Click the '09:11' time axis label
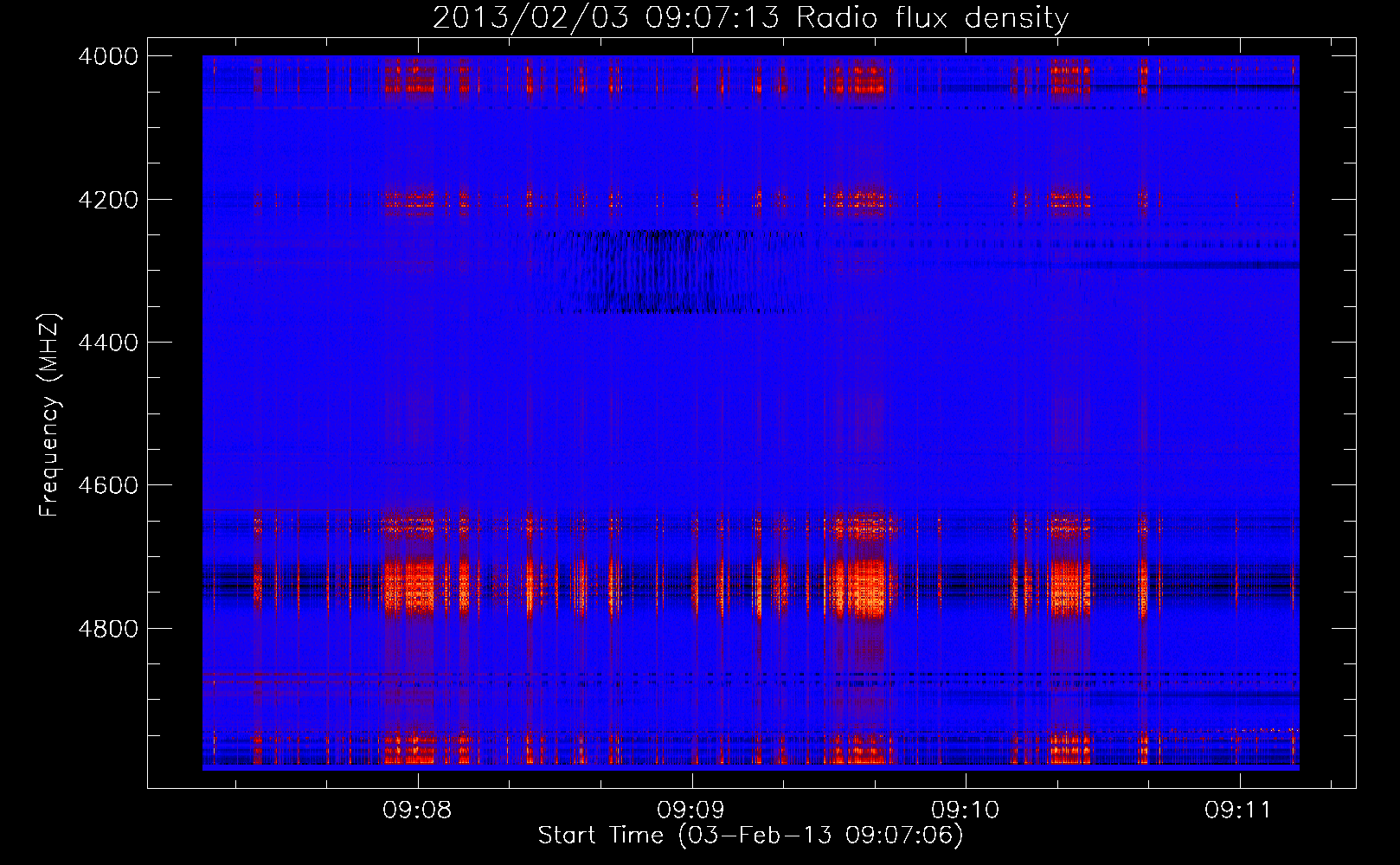Viewport: 1400px width, 865px height. [x=1239, y=810]
